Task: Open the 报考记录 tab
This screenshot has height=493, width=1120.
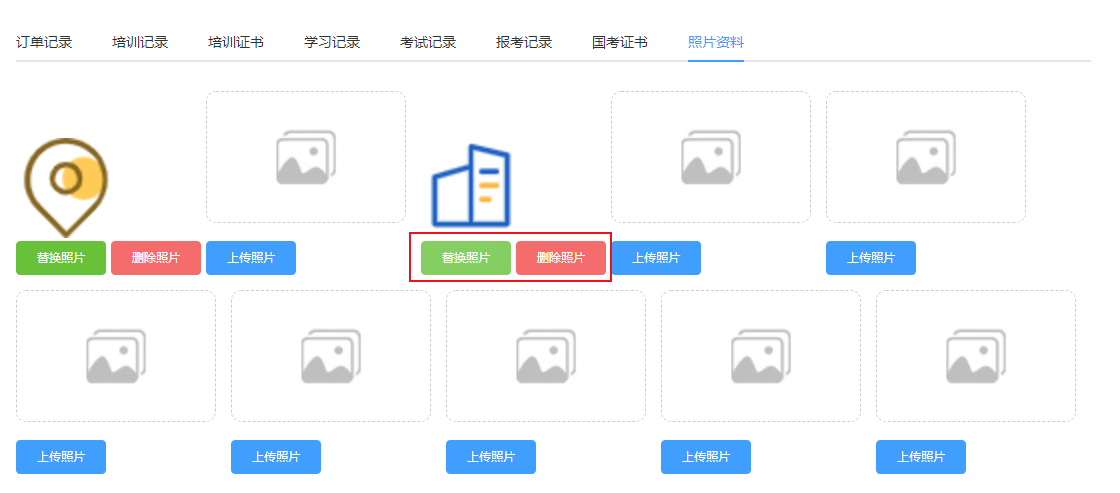Action: 524,42
